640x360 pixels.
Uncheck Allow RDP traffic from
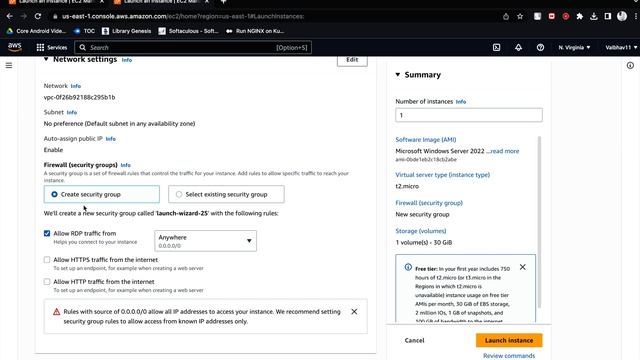pyautogui.click(x=47, y=233)
